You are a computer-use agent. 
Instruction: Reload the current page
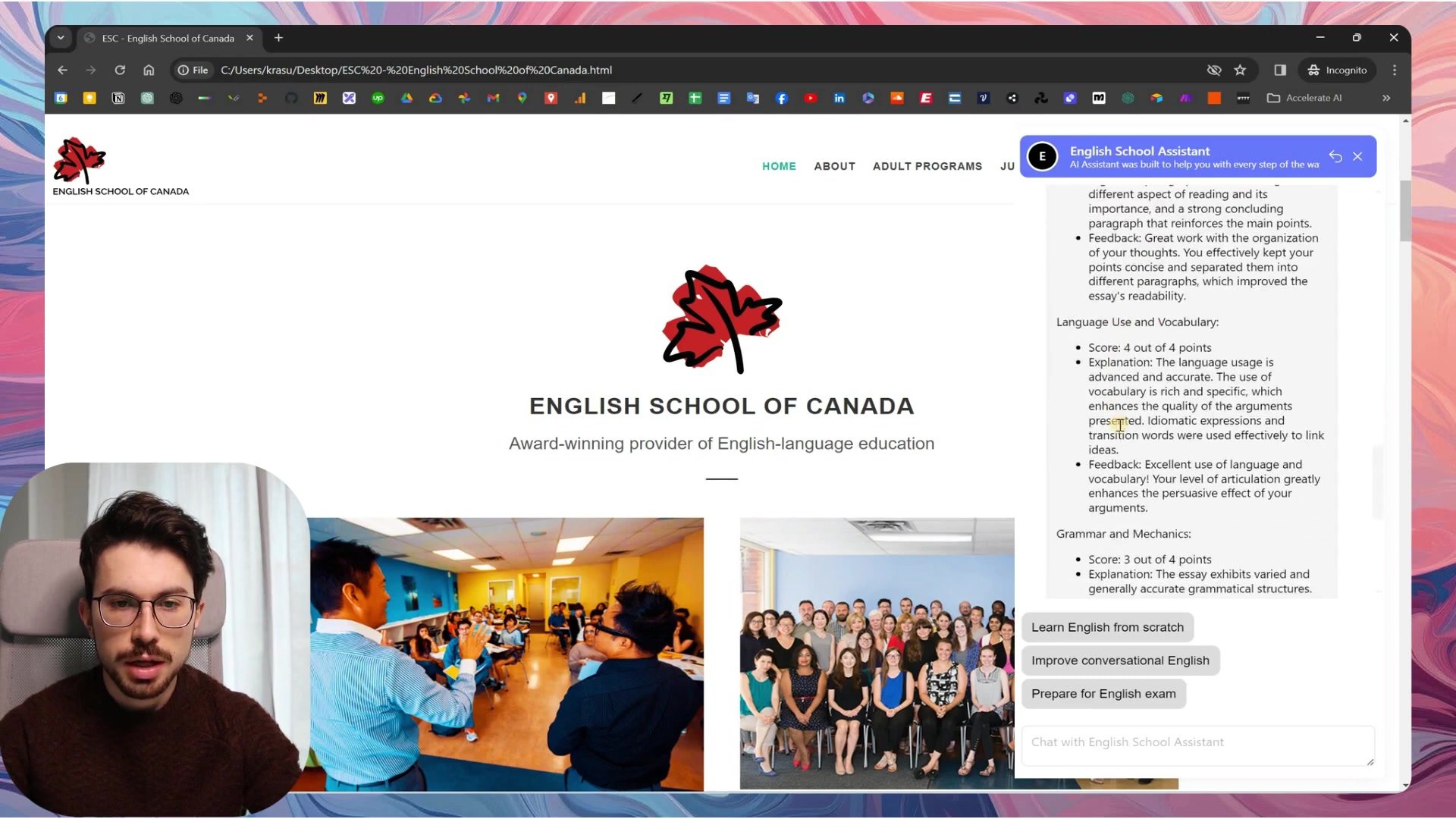[x=120, y=70]
